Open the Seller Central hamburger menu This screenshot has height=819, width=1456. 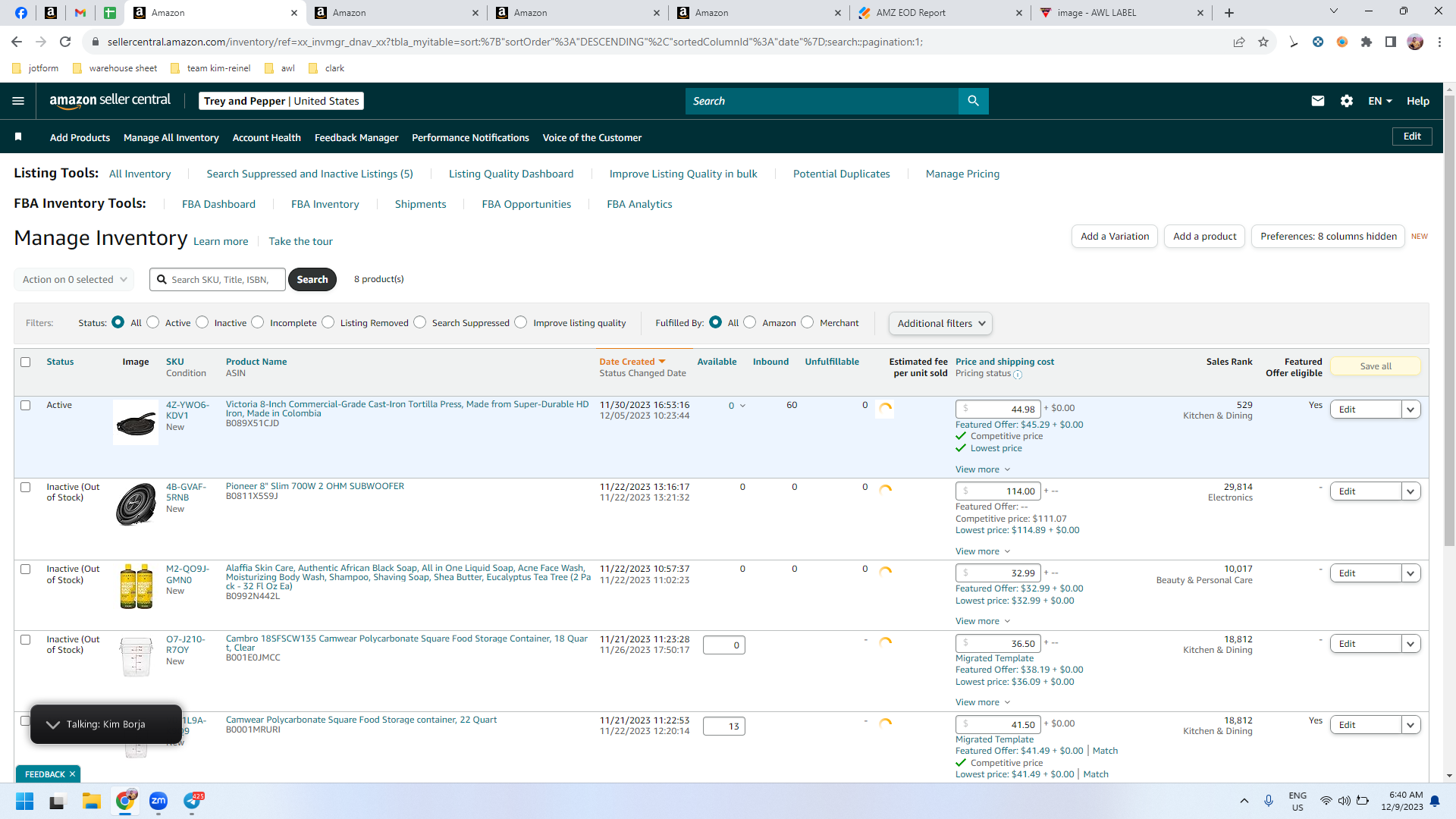coord(18,101)
